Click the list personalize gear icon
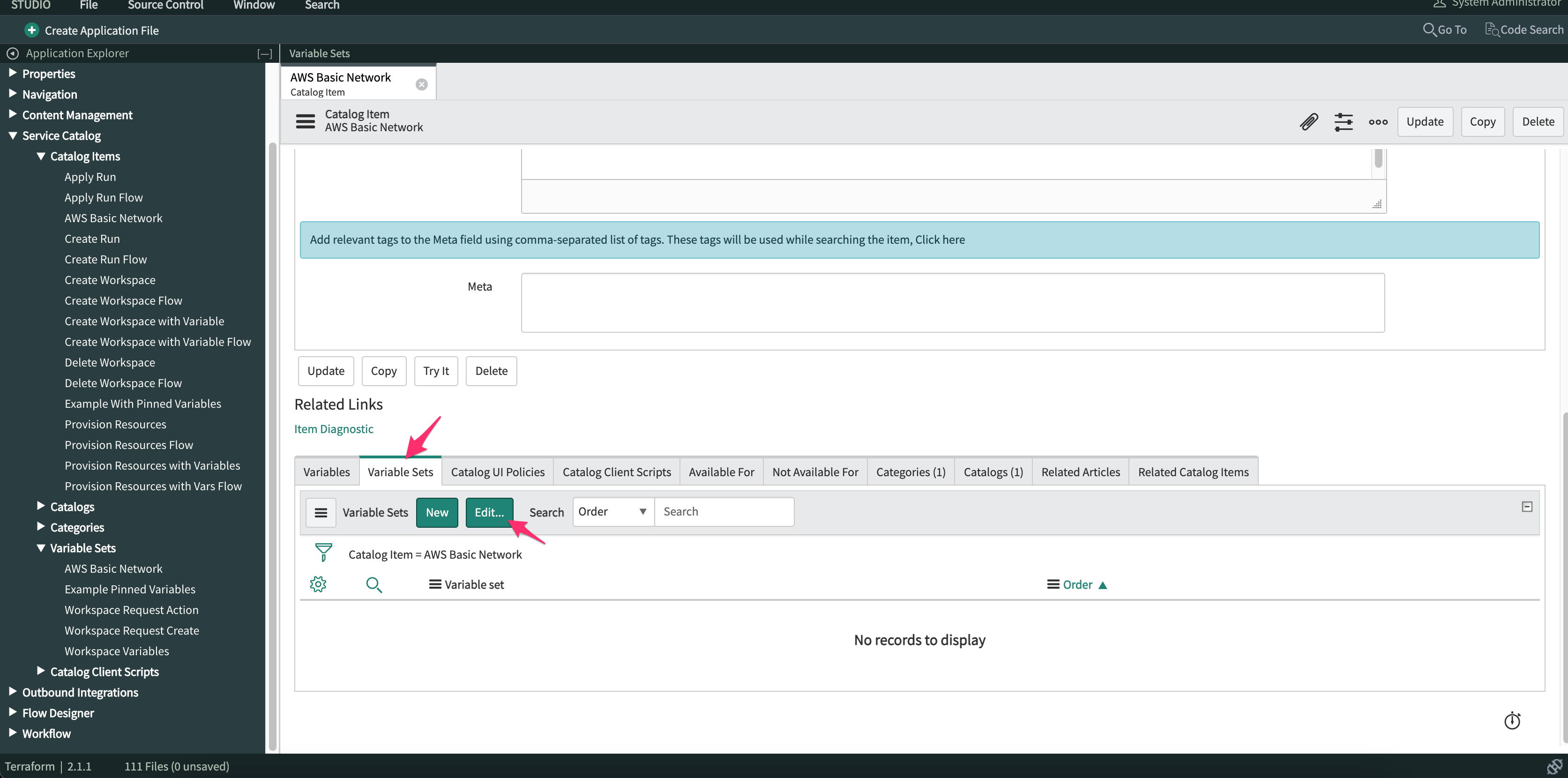The image size is (1568, 778). tap(318, 584)
